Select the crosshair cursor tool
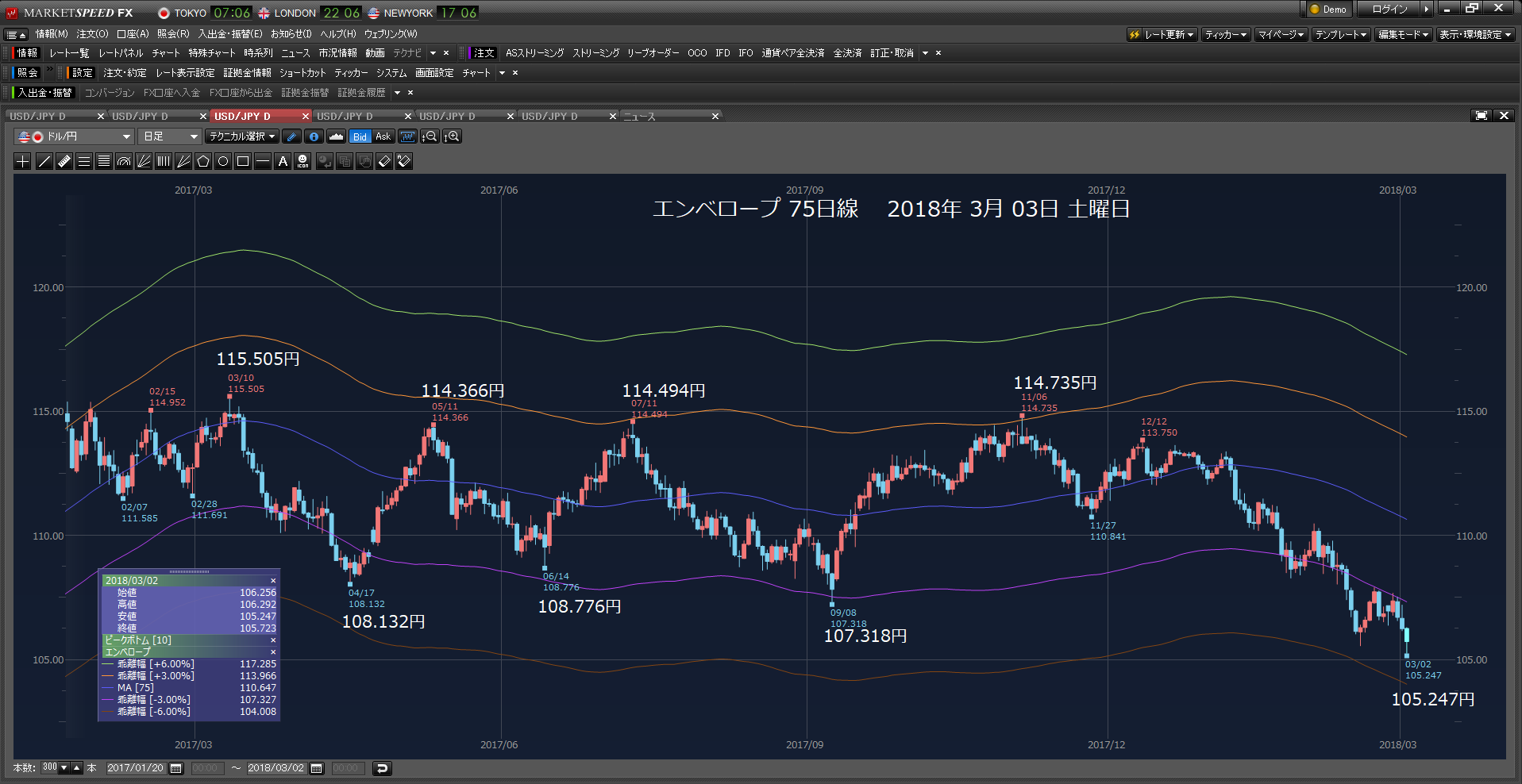The height and width of the screenshot is (784, 1522). [x=23, y=162]
